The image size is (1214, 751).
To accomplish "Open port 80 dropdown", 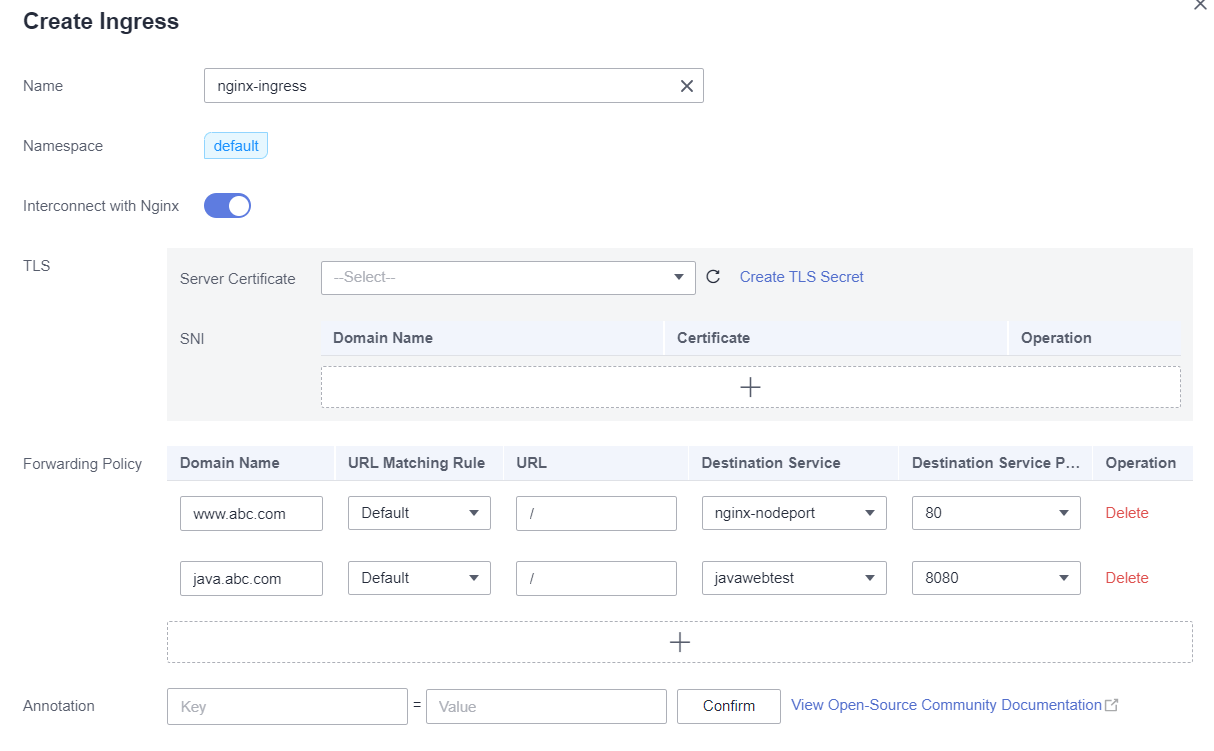I will pos(995,513).
